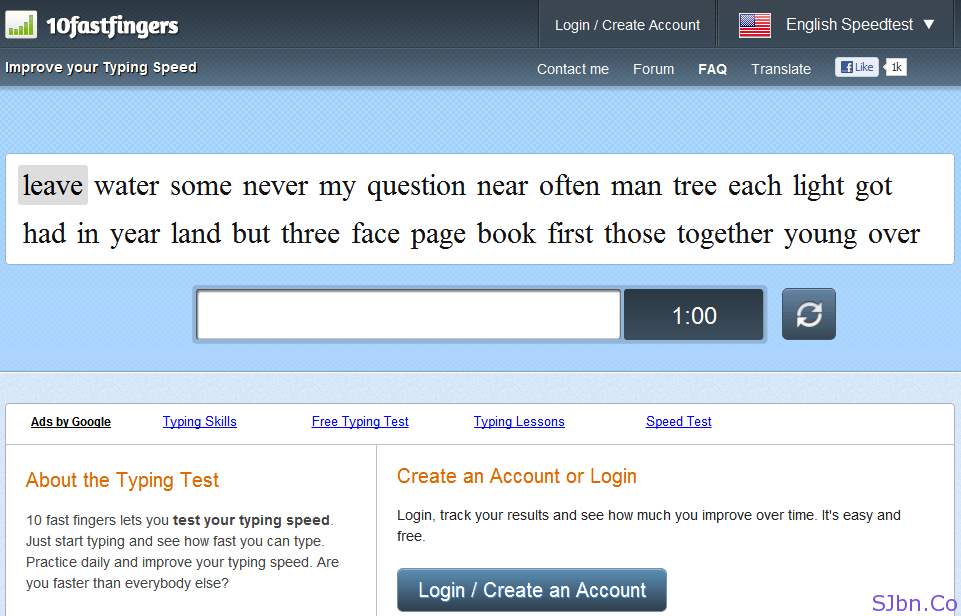
Task: Click the US flag icon
Action: [x=754, y=25]
